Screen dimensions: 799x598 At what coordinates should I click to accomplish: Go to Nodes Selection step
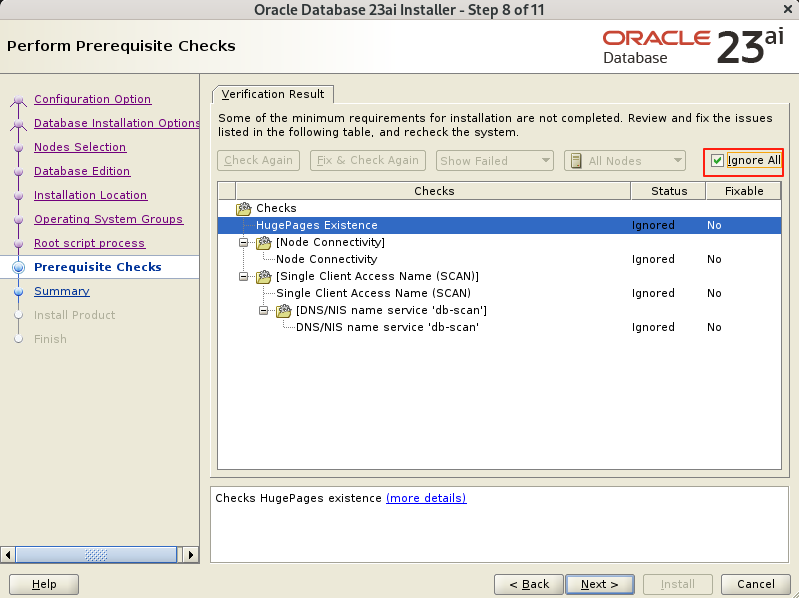click(80, 147)
